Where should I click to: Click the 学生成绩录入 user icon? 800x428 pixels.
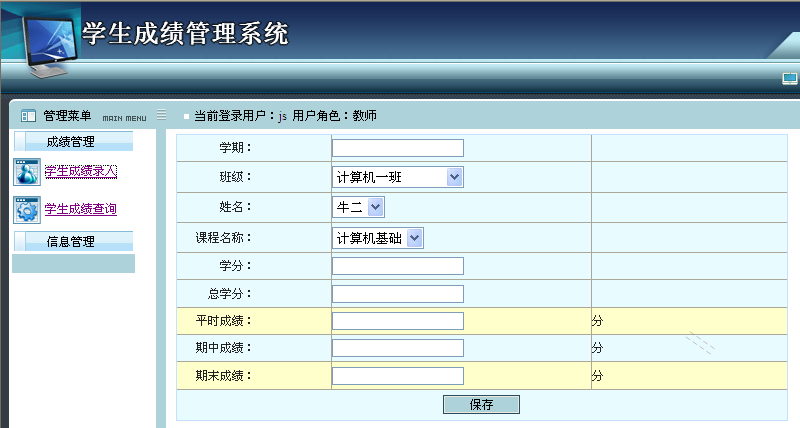point(27,171)
